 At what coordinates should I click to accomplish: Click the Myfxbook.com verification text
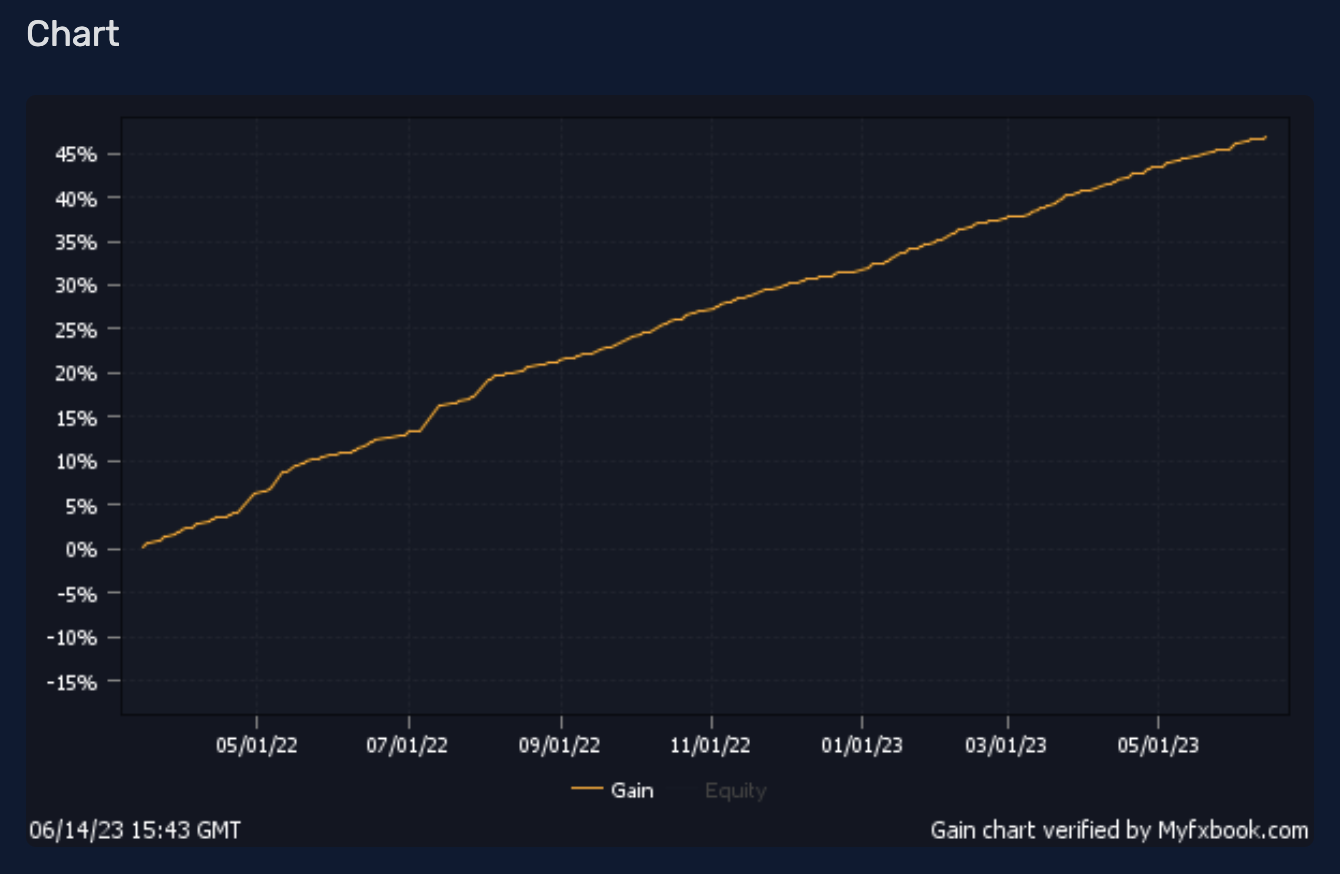(x=1118, y=830)
